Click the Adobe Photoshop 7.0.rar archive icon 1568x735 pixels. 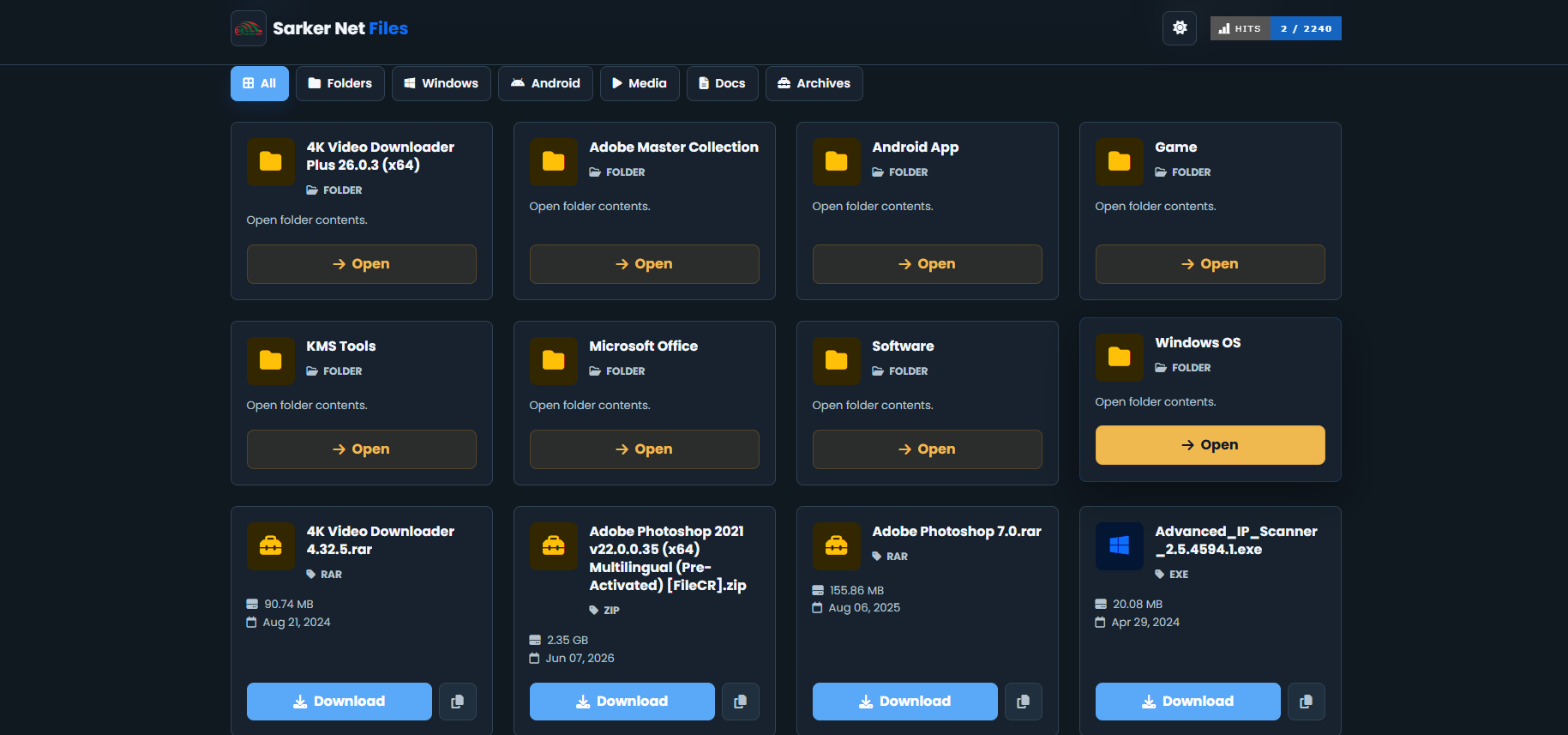pos(837,546)
